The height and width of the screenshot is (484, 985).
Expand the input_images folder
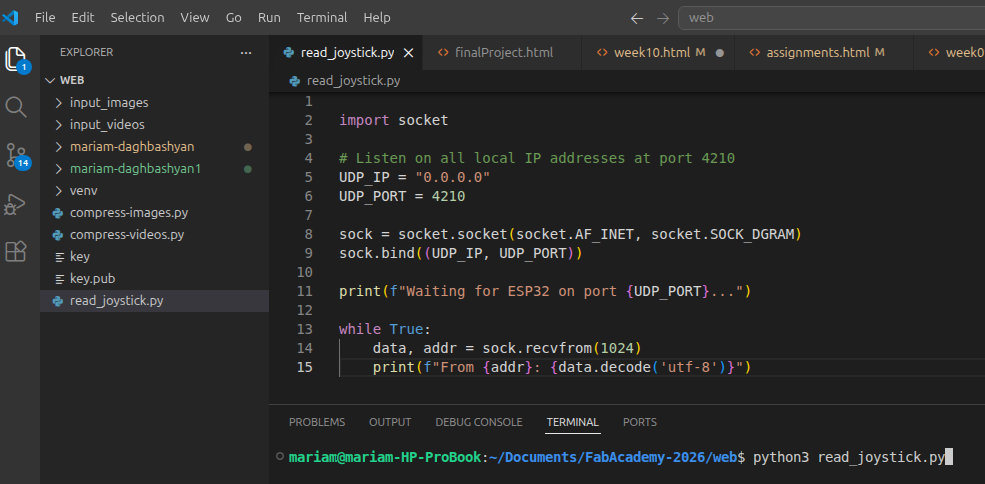(108, 102)
